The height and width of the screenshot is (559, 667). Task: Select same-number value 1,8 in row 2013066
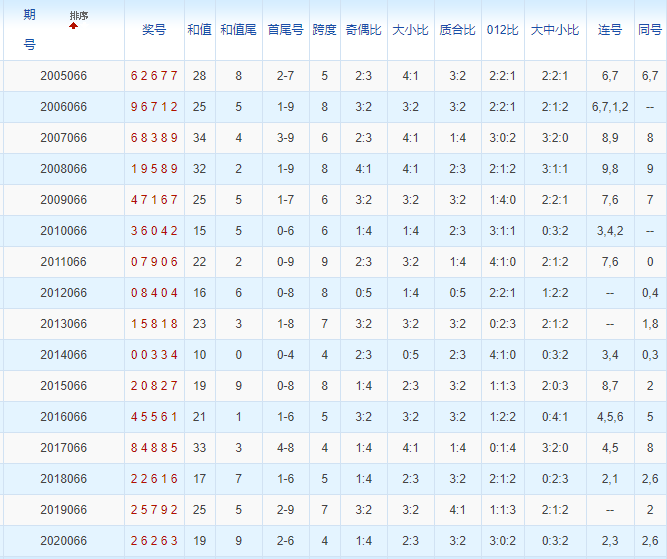click(x=650, y=324)
